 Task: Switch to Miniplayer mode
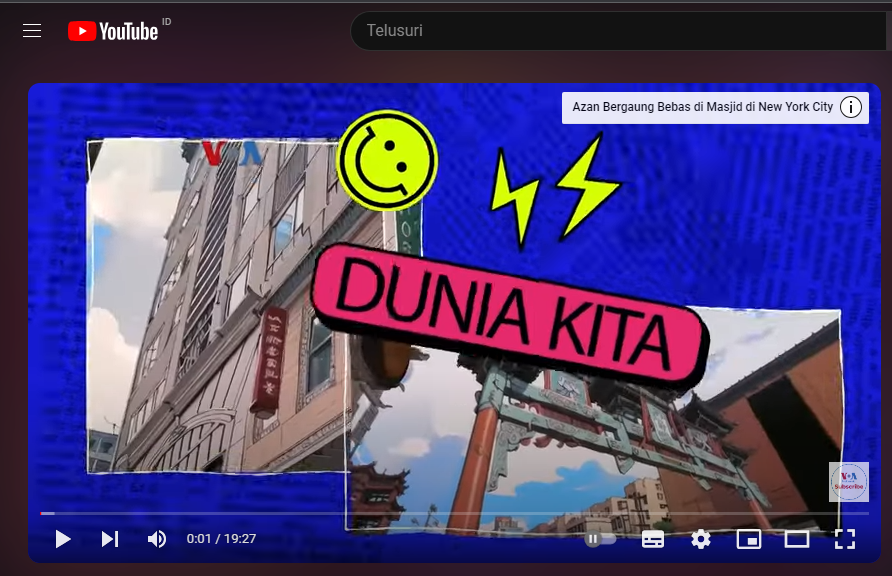point(749,539)
